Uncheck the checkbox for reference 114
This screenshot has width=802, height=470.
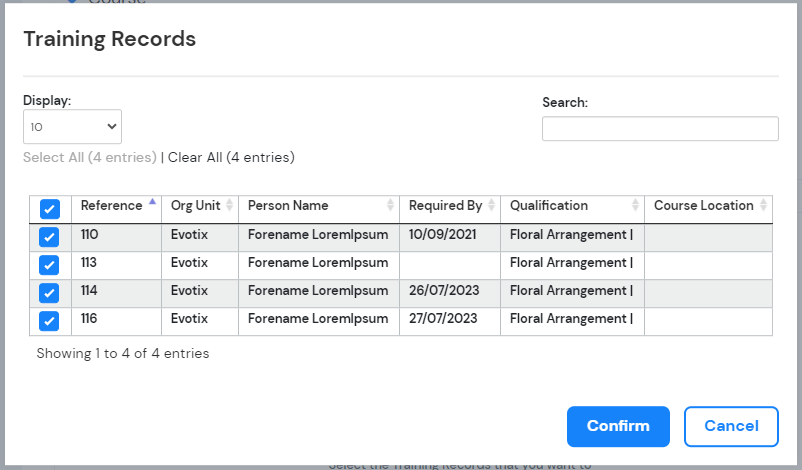(49, 293)
